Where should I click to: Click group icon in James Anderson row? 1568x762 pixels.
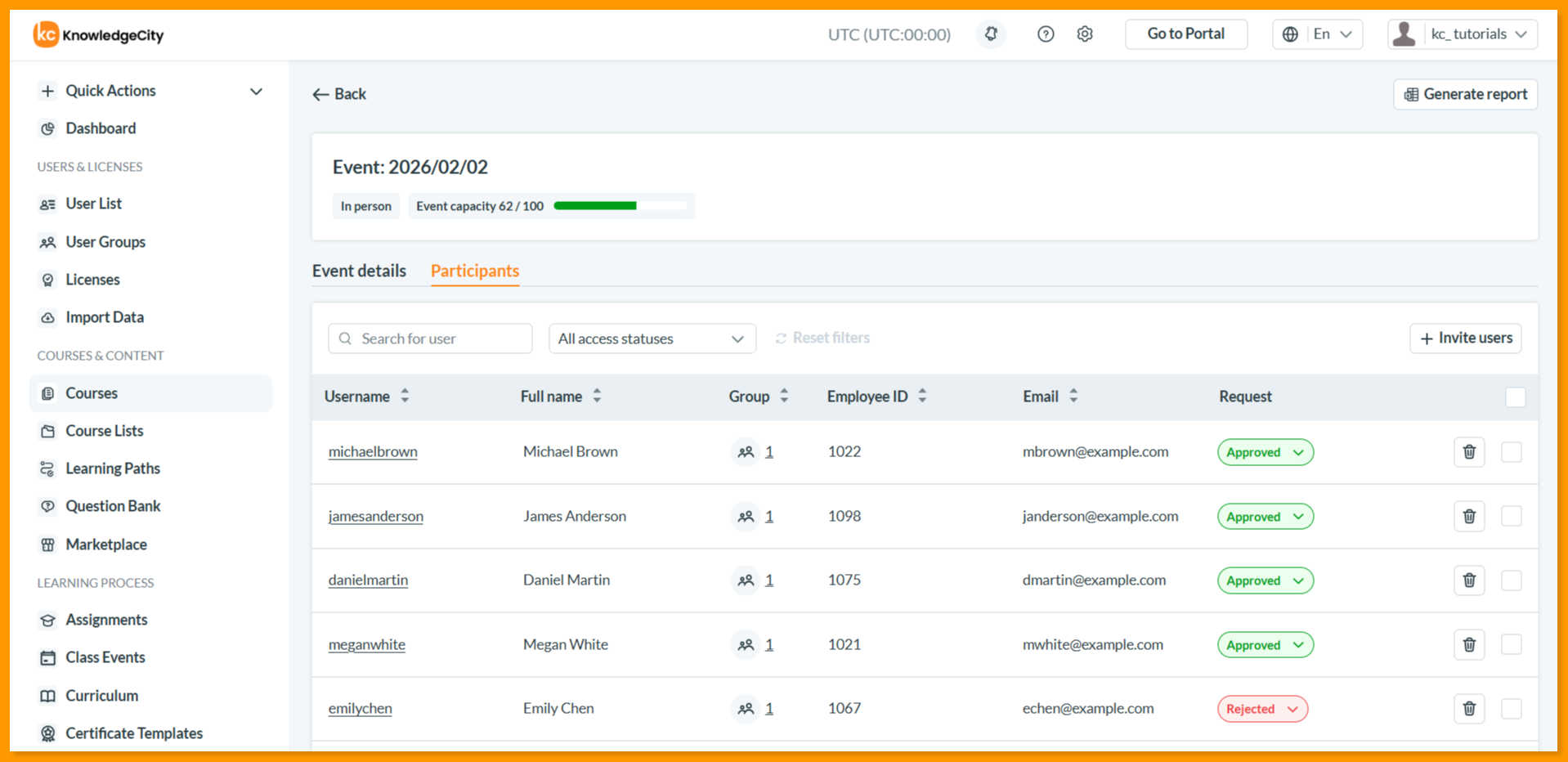746,517
